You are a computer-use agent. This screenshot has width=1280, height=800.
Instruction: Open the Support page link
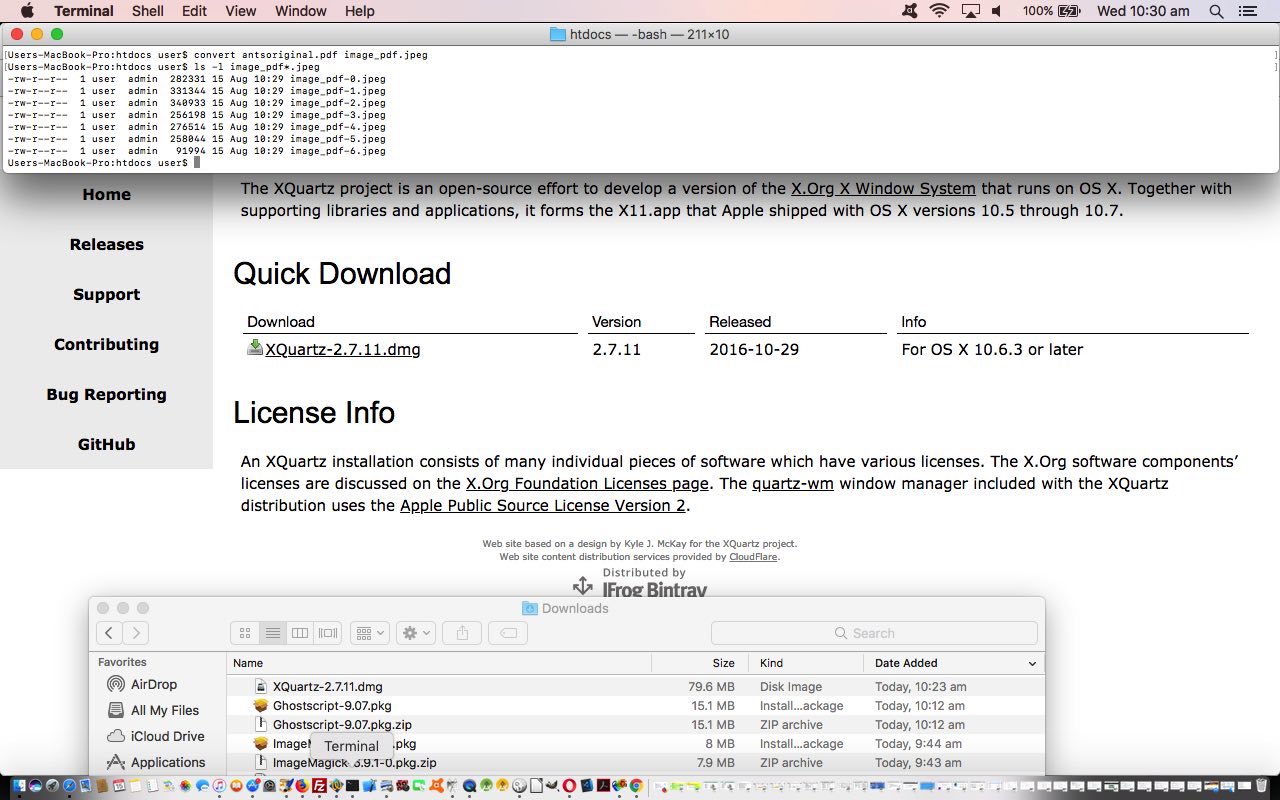(106, 294)
